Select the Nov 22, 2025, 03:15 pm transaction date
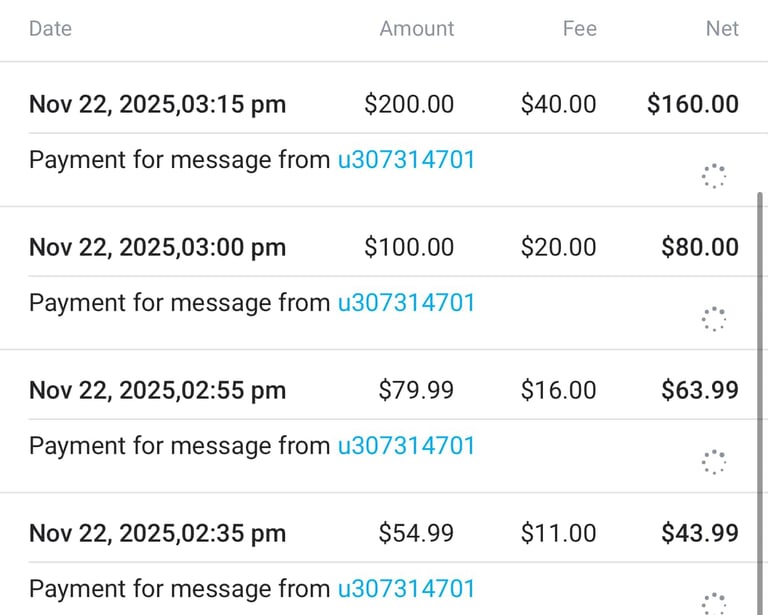Image resolution: width=768 pixels, height=615 pixels. (x=157, y=104)
